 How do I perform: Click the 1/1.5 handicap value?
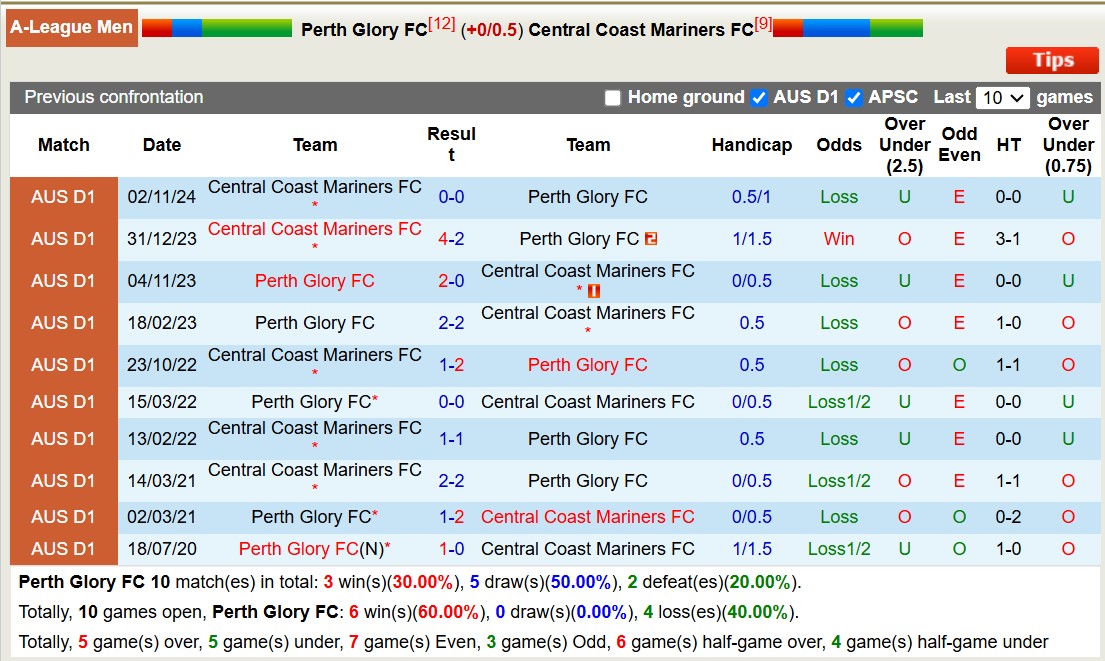752,239
